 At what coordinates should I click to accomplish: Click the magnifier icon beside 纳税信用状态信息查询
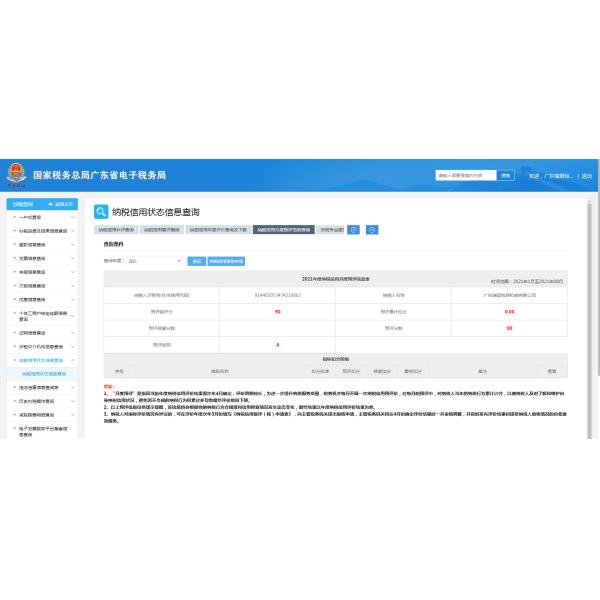[101, 212]
